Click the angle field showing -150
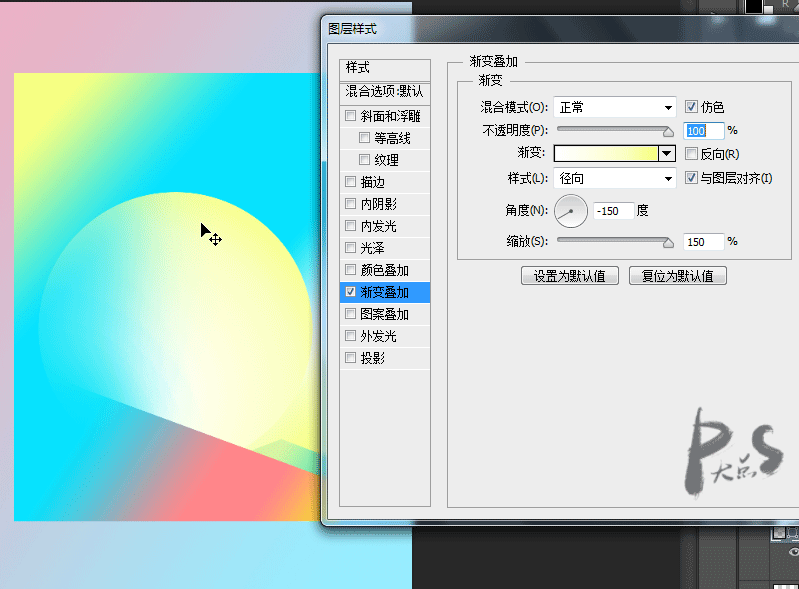Viewport: 799px width, 589px height. [x=614, y=211]
